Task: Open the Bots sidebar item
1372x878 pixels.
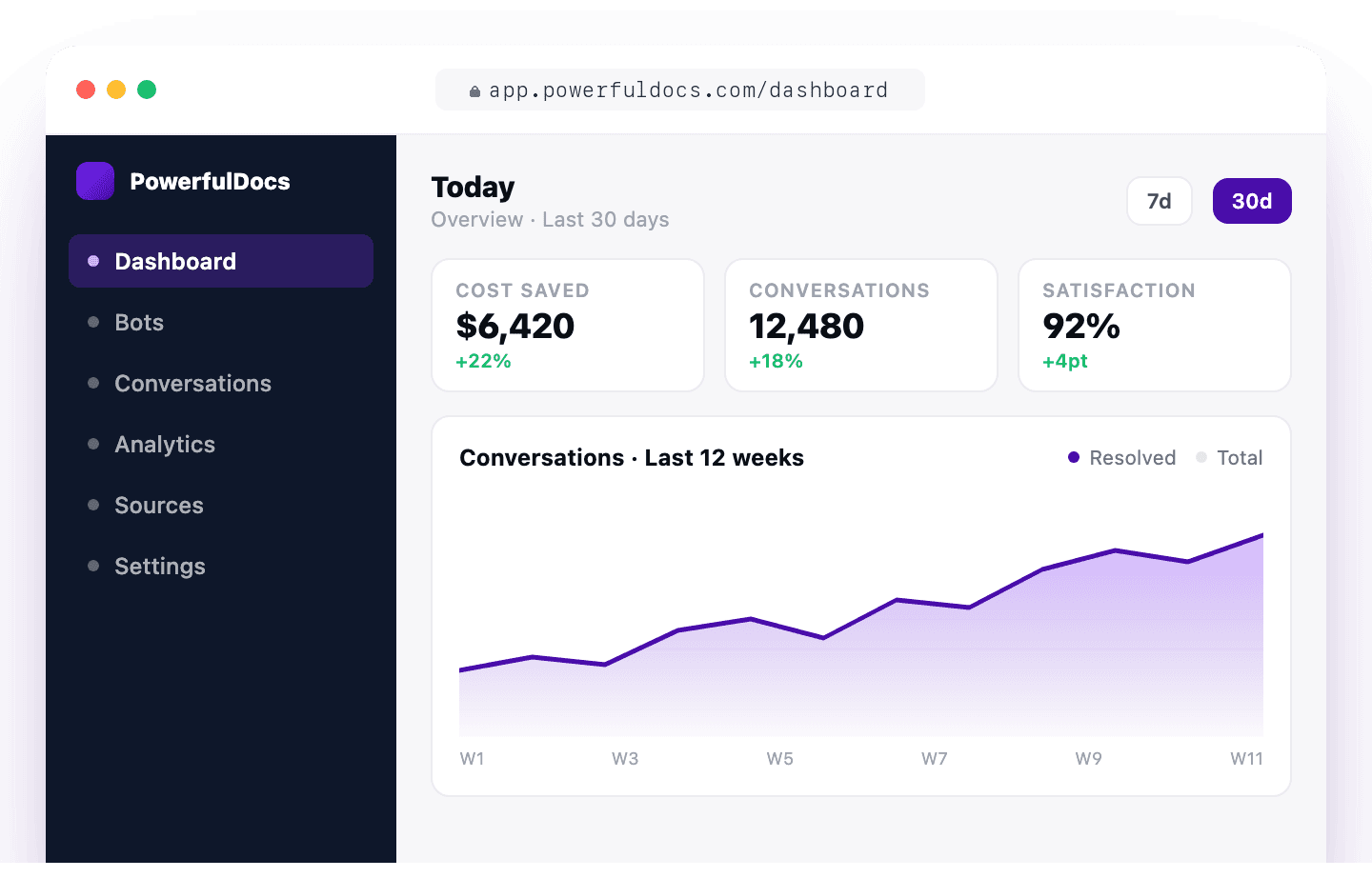Action: [x=221, y=322]
